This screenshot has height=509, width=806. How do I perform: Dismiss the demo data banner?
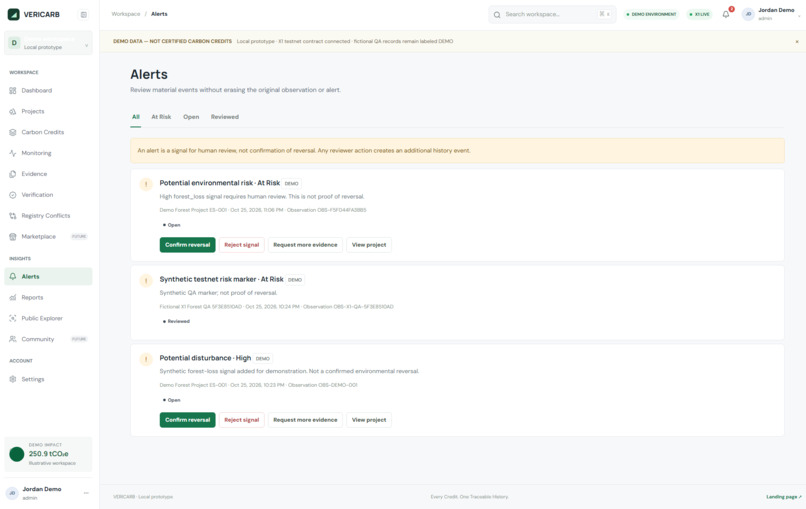click(797, 42)
